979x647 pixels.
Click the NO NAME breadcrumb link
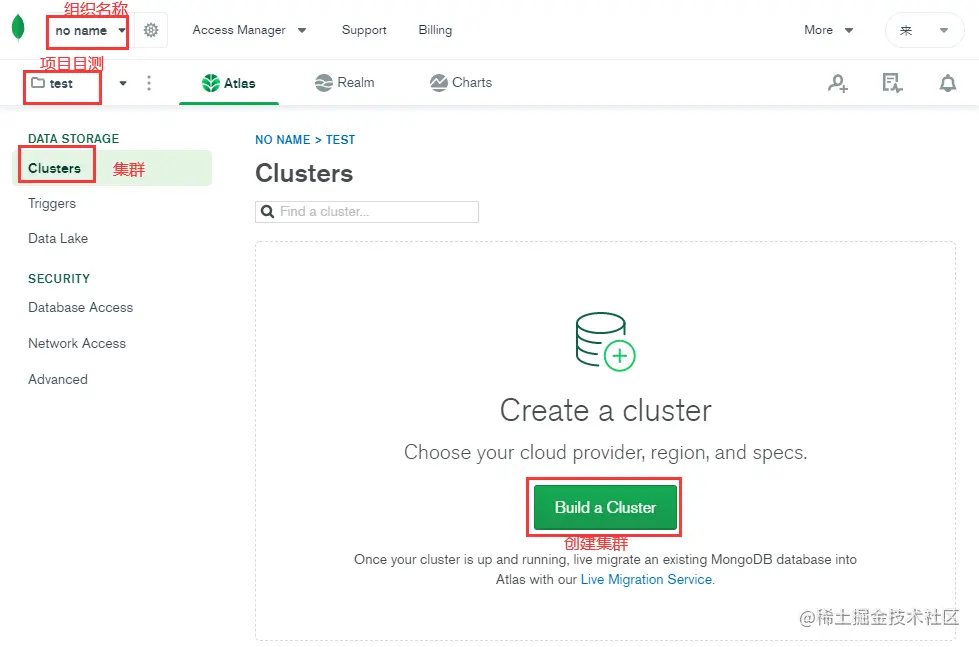click(x=282, y=140)
